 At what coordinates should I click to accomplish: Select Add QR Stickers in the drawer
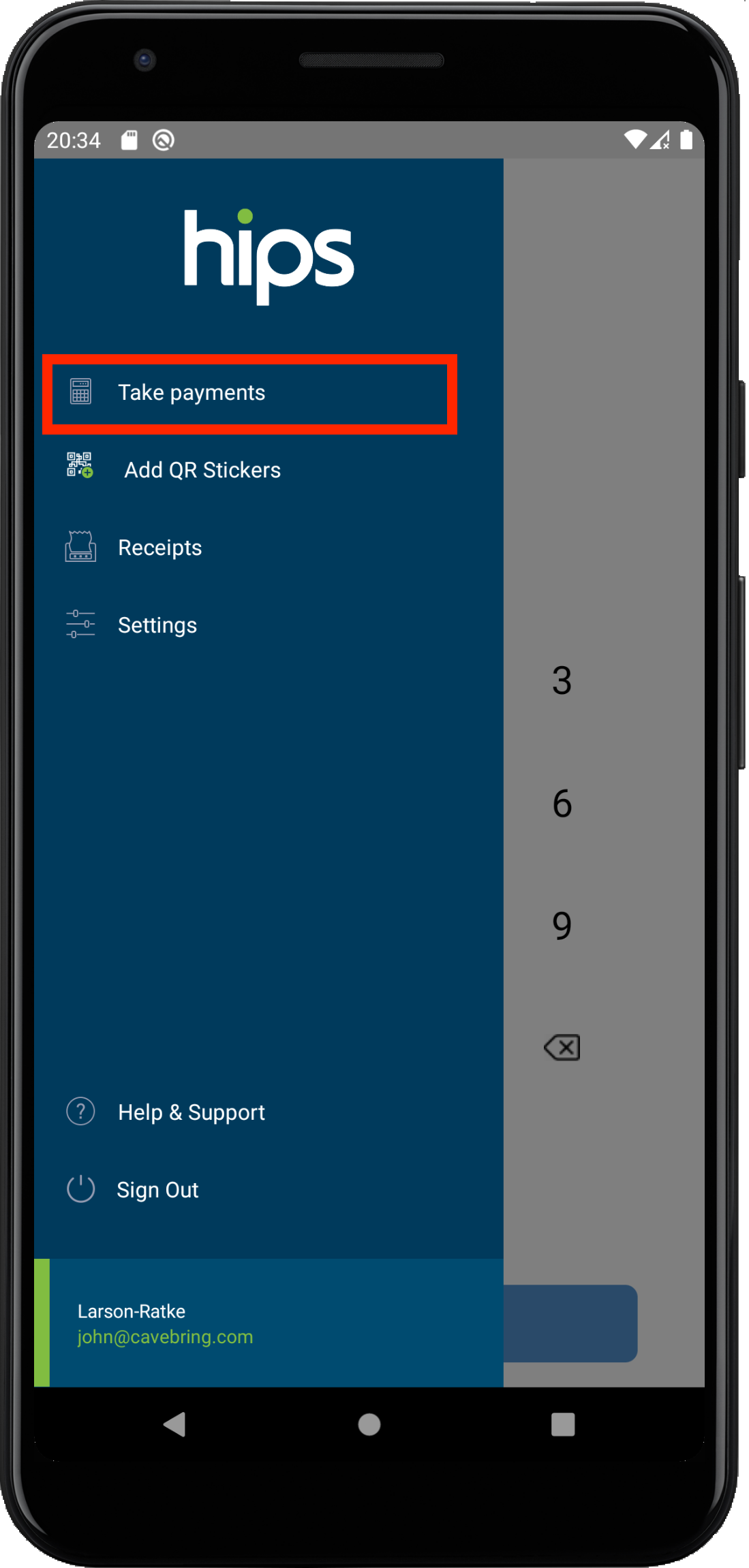pos(202,470)
